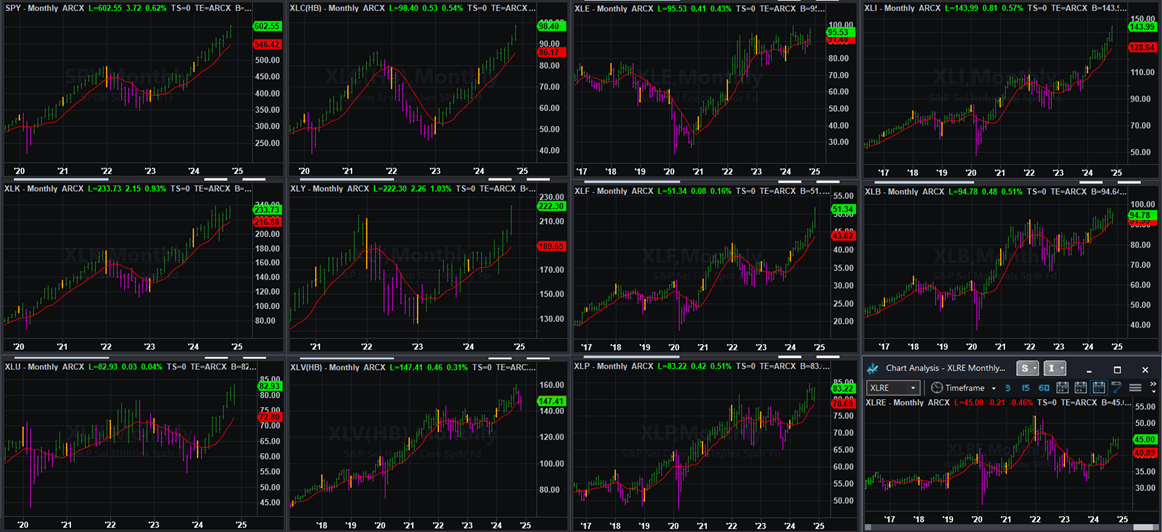Click the Timeframe clock icon
Image resolution: width=1162 pixels, height=532 pixels.
point(937,388)
